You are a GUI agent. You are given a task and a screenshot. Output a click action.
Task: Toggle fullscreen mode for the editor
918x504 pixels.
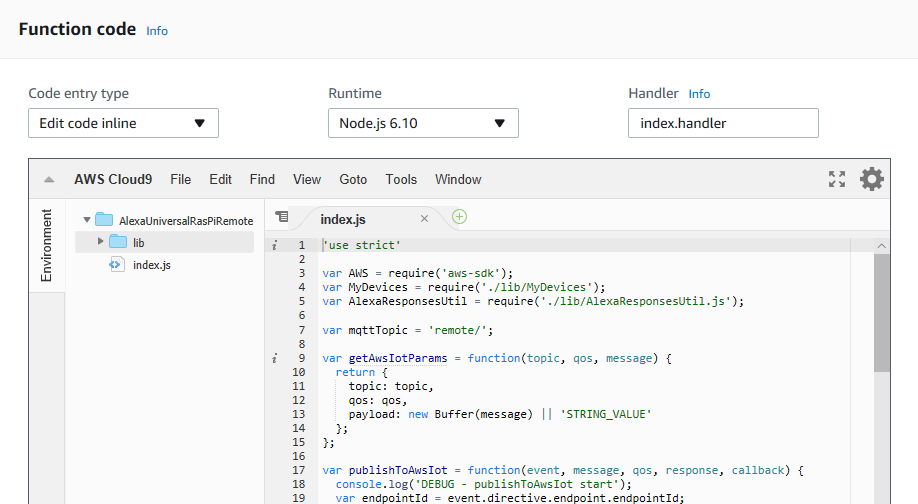pos(837,179)
